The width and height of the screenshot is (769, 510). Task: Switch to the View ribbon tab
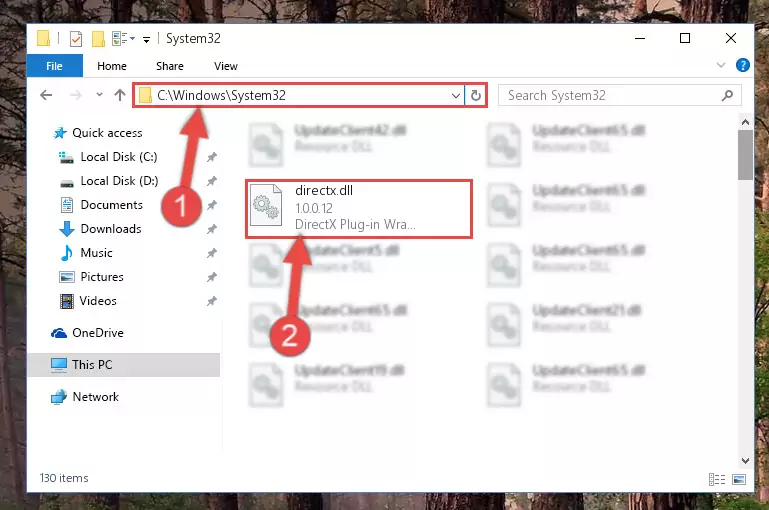pos(226,66)
